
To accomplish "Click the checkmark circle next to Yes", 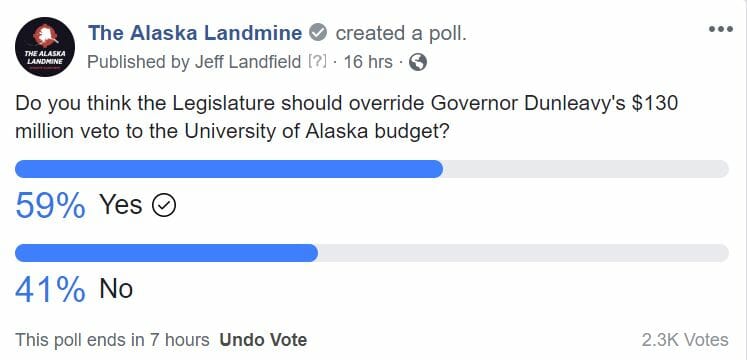I will click(x=164, y=206).
